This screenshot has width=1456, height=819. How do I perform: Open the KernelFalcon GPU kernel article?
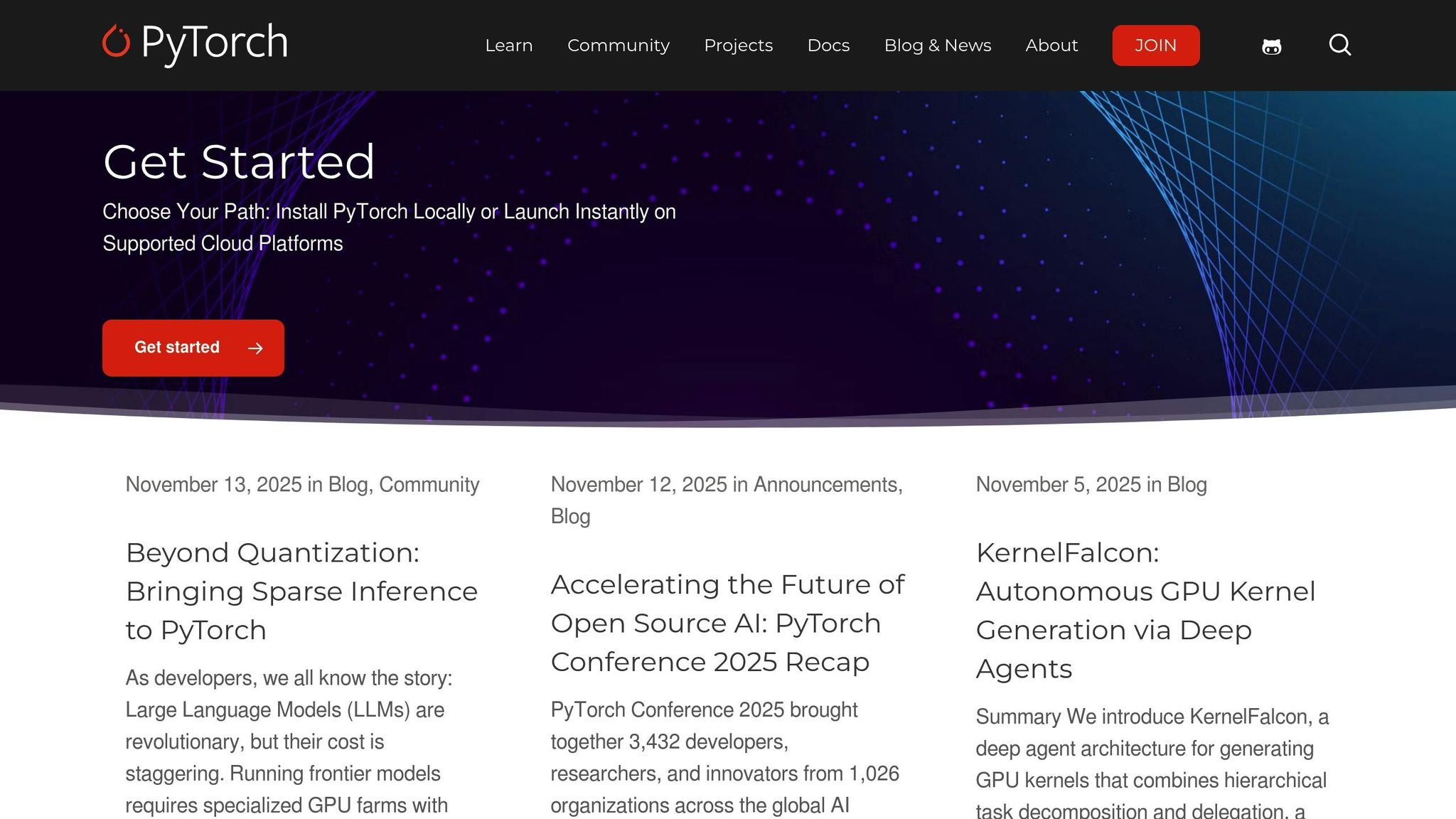click(1145, 610)
